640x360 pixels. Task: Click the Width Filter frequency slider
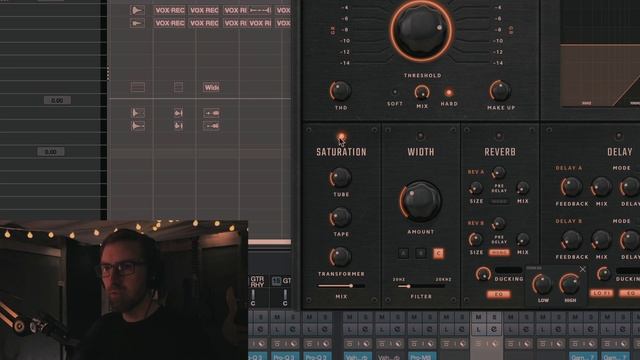click(420, 287)
